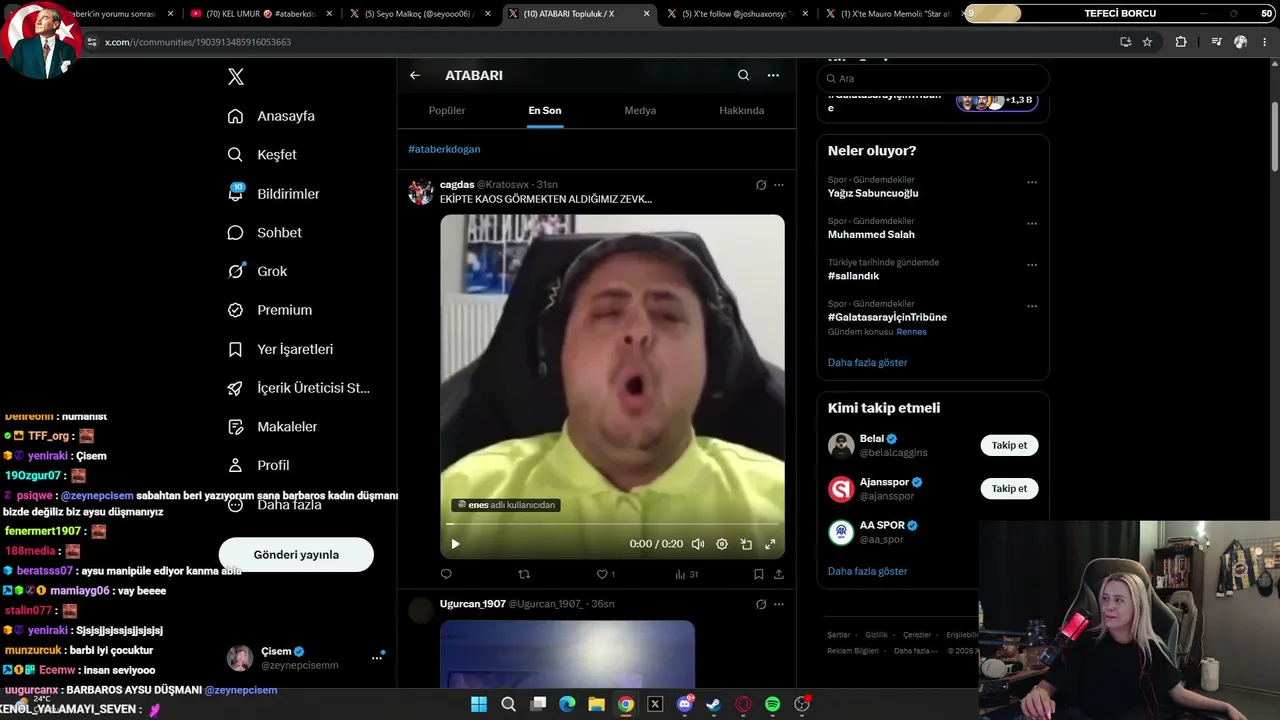Switch to the Hakkında tab
This screenshot has width=1280, height=720.
coord(742,110)
